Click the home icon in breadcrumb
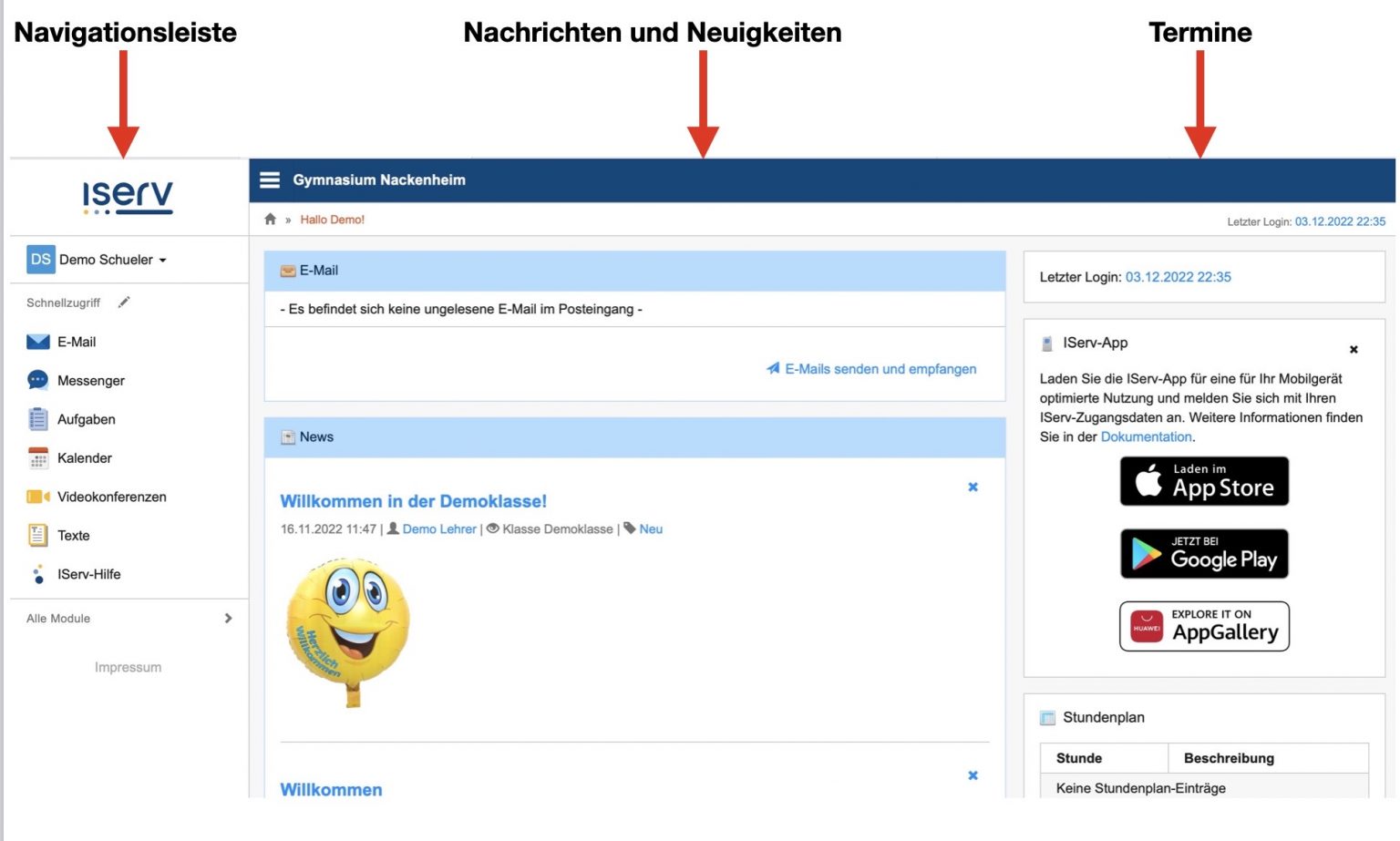This screenshot has height=841, width=1400. coord(270,220)
